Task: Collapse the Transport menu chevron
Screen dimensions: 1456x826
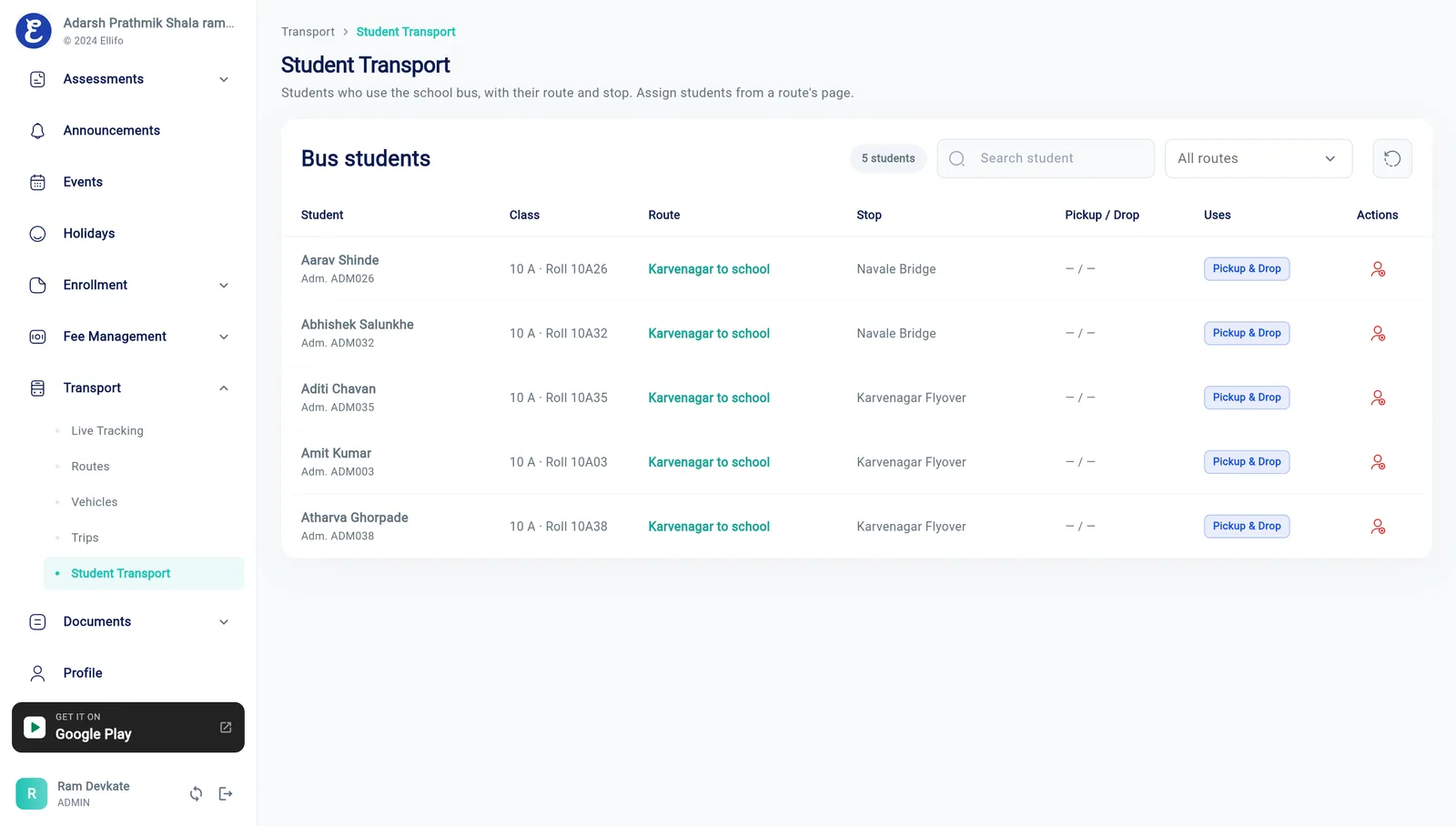Action: tap(224, 388)
